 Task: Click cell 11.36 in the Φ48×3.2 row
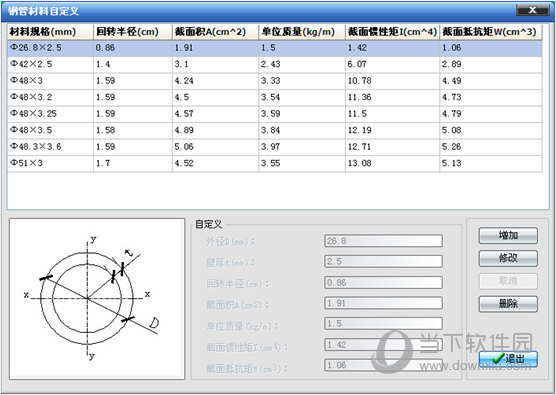pos(392,97)
